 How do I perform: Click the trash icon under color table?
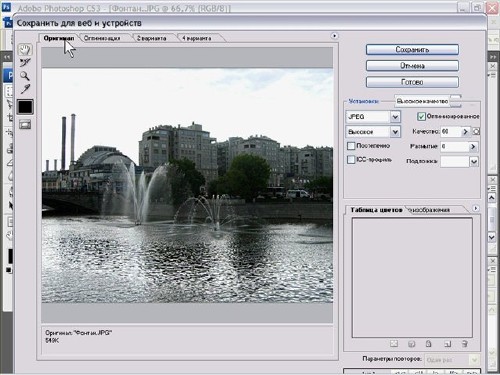(x=464, y=344)
